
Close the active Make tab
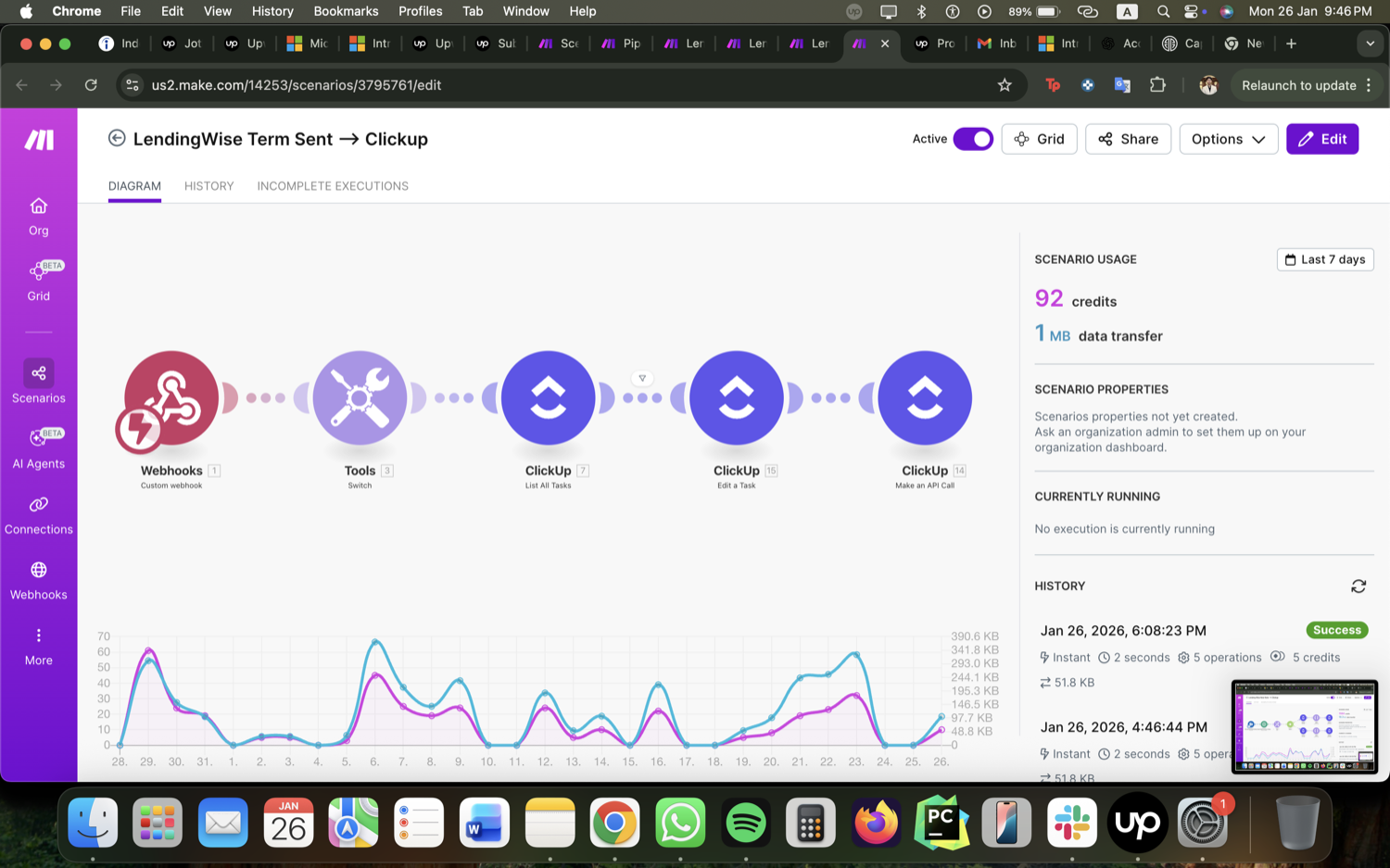pos(885,44)
